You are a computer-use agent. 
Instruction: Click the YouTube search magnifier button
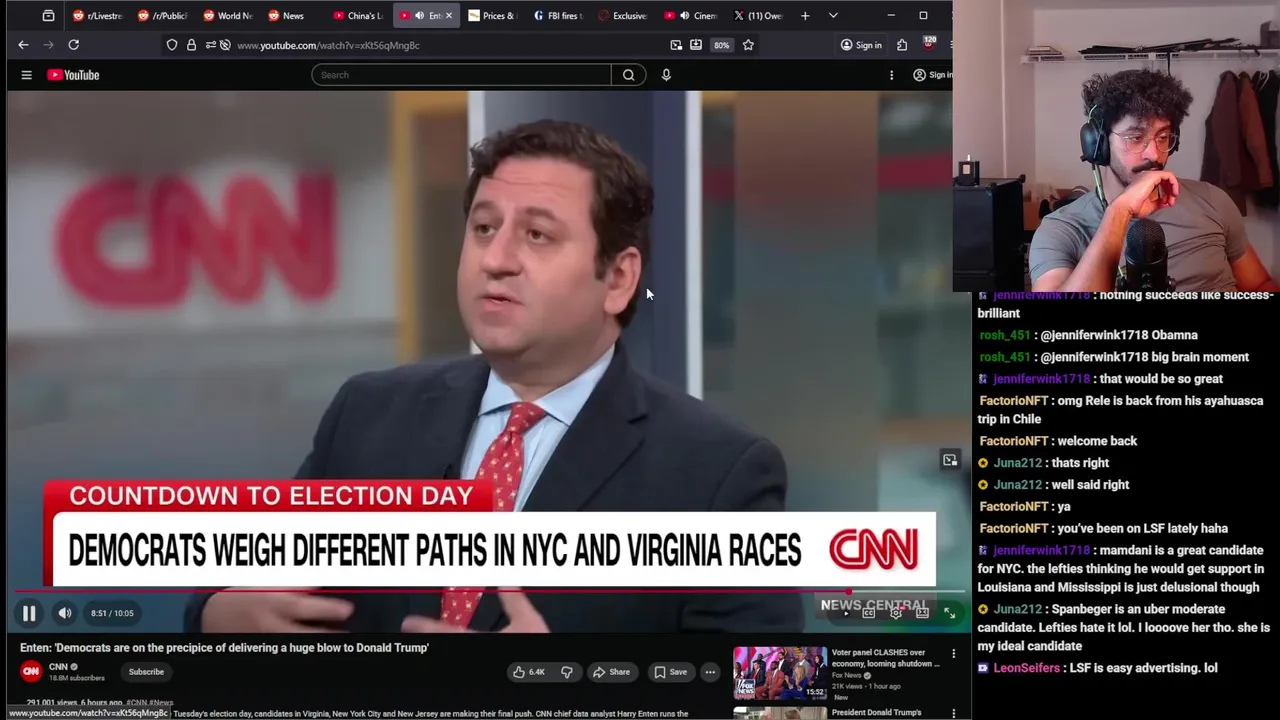pyautogui.click(x=628, y=75)
